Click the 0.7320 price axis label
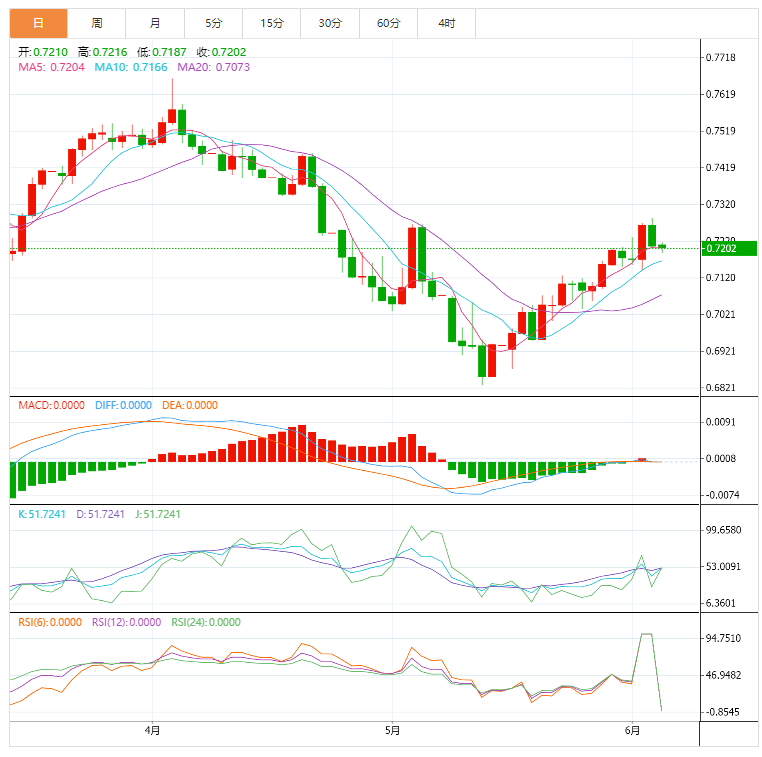Viewport: 762px width, 757px height. click(x=721, y=204)
